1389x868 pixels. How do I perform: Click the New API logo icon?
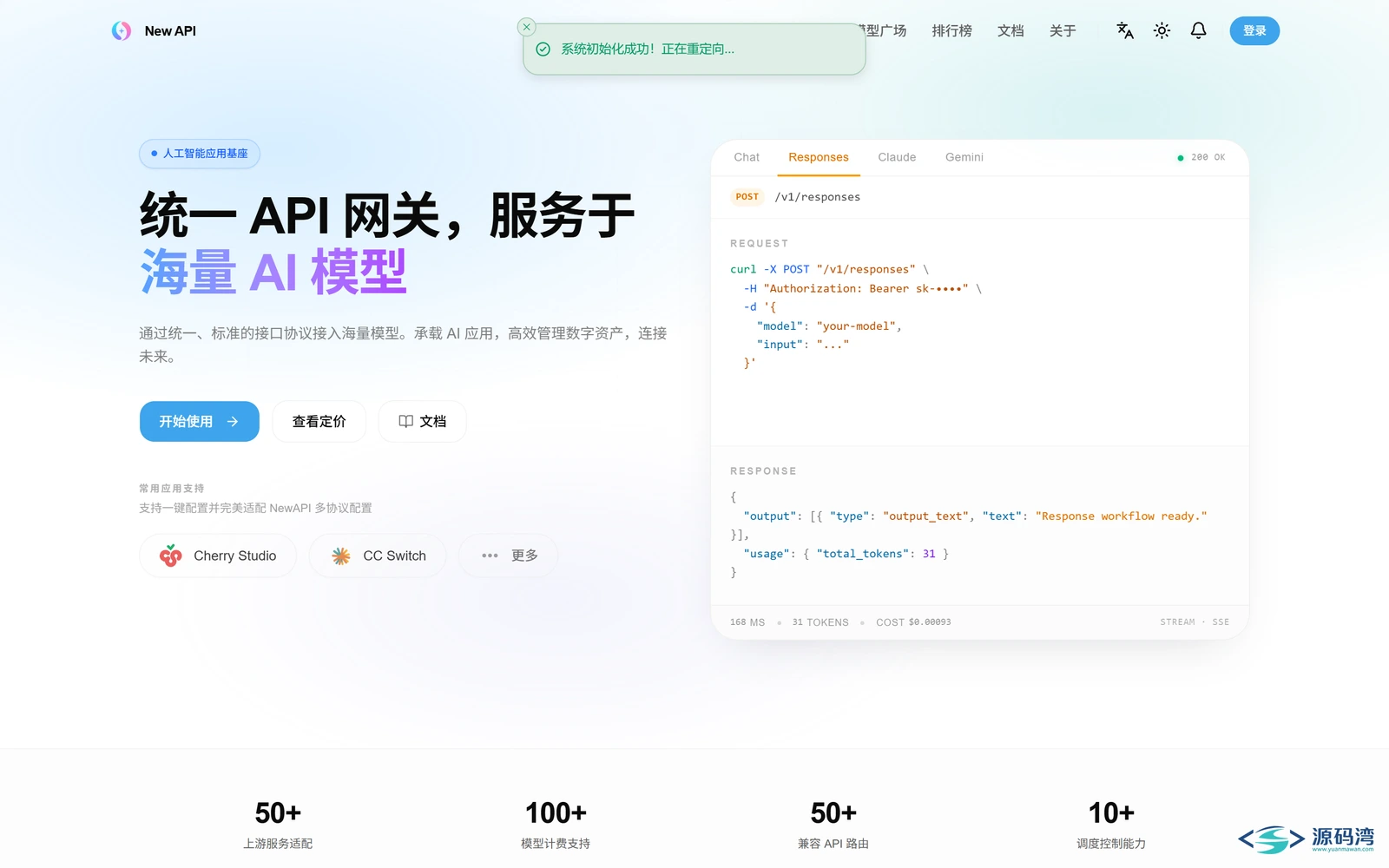tap(122, 31)
